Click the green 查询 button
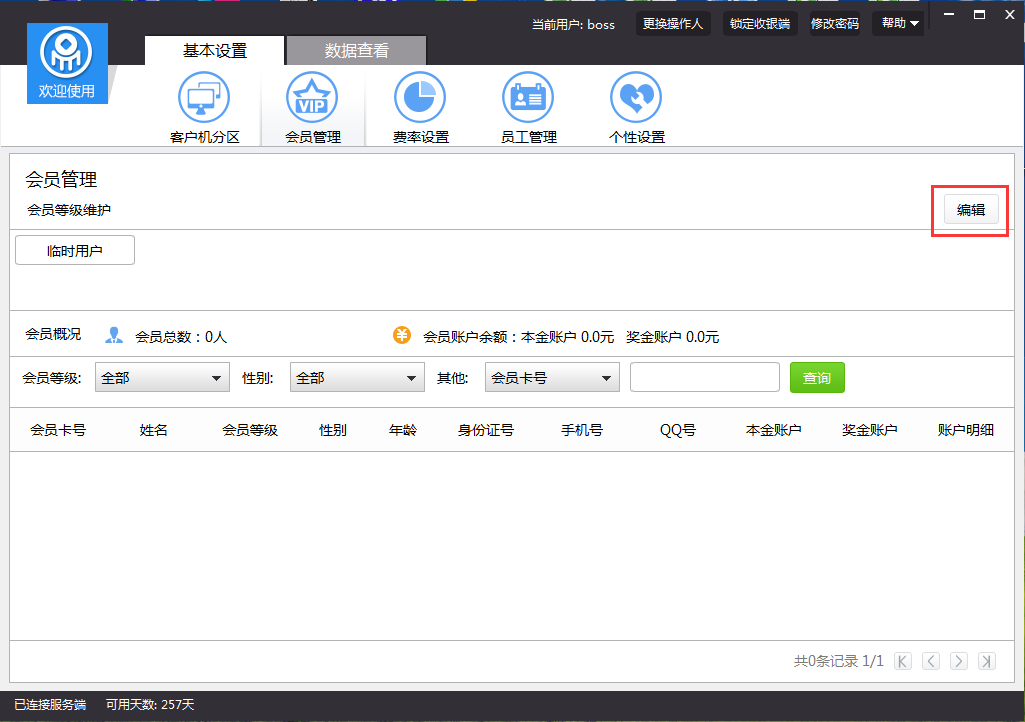This screenshot has width=1025, height=722. [817, 378]
